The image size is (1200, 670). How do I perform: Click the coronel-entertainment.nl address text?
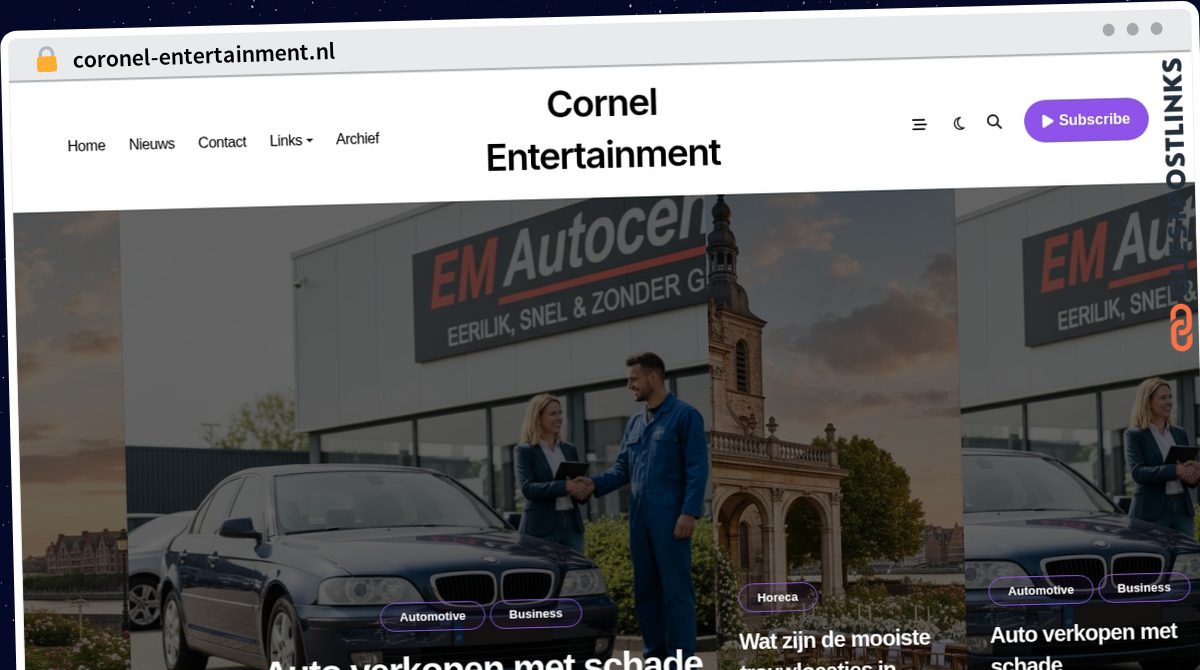click(x=204, y=55)
